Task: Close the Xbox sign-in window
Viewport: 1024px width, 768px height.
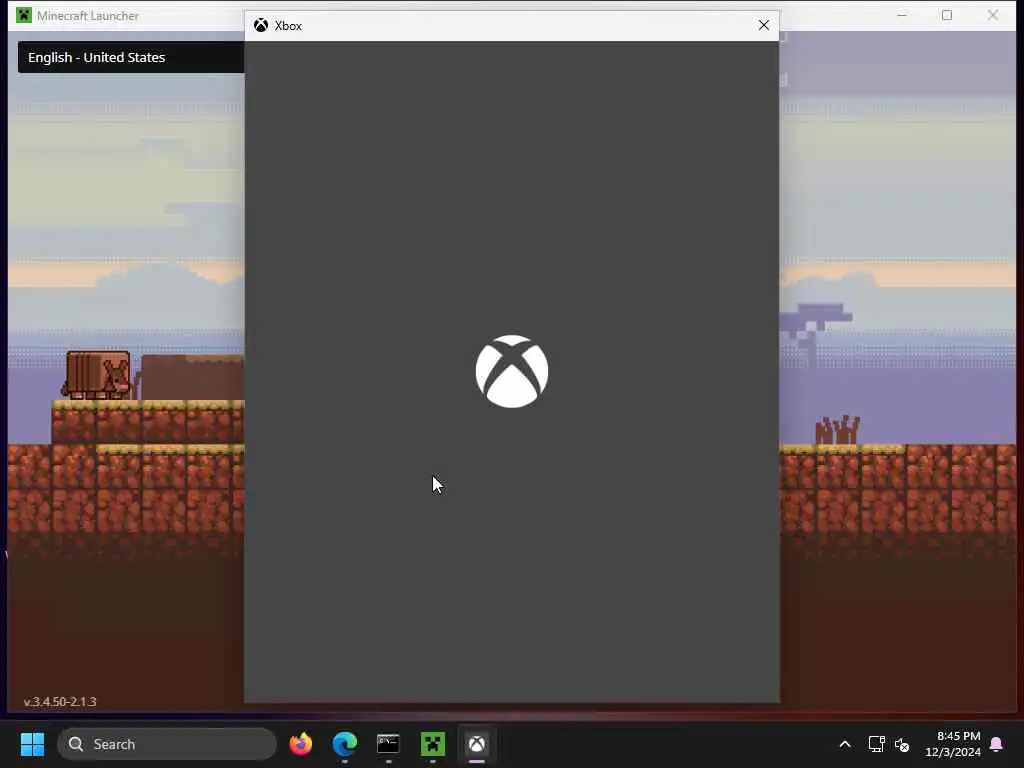Action: 763,25
